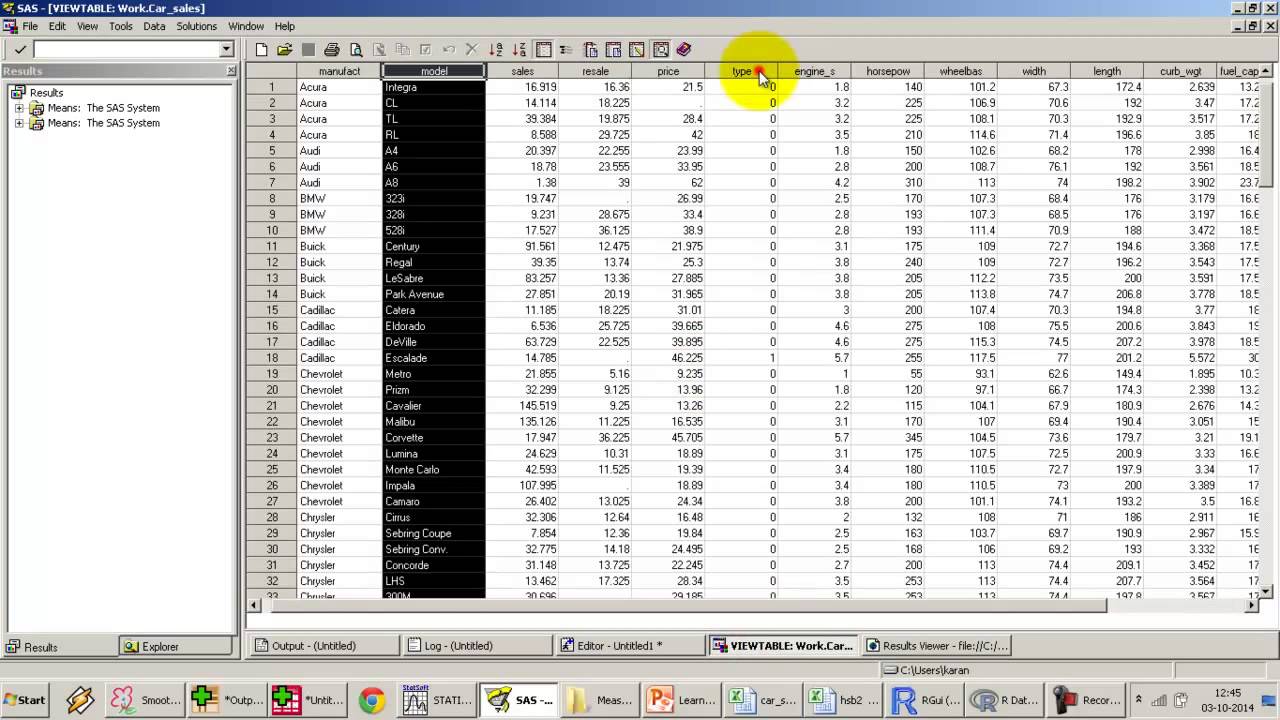Select the Results root tree item

[46, 93]
